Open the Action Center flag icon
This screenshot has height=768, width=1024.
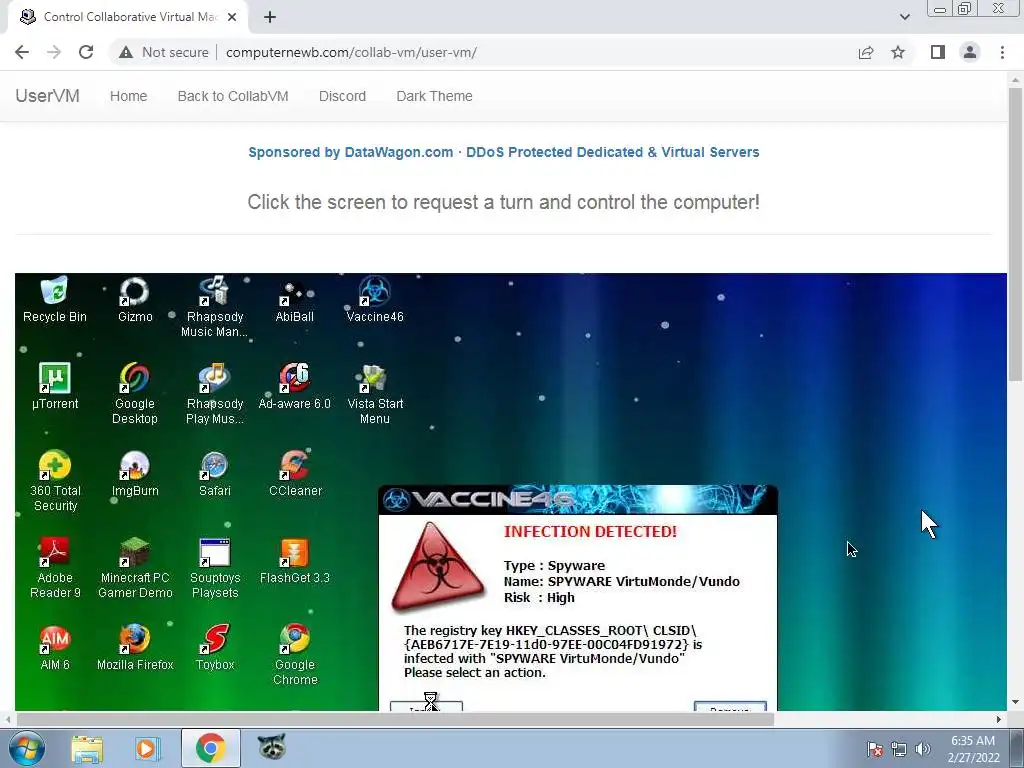[875, 749]
